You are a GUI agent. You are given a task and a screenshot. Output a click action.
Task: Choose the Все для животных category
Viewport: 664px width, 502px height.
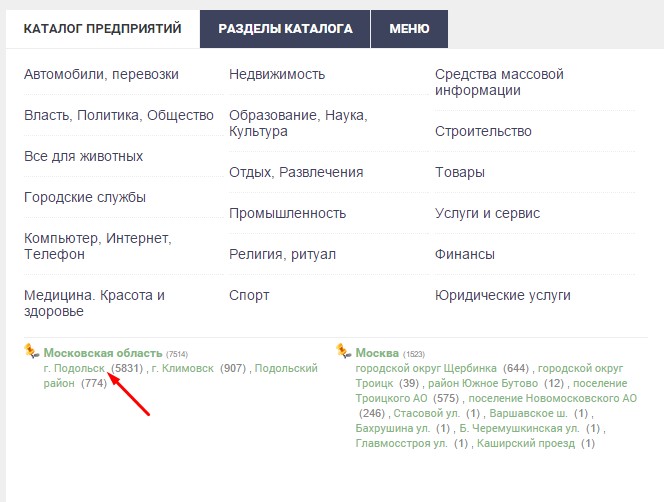click(83, 157)
